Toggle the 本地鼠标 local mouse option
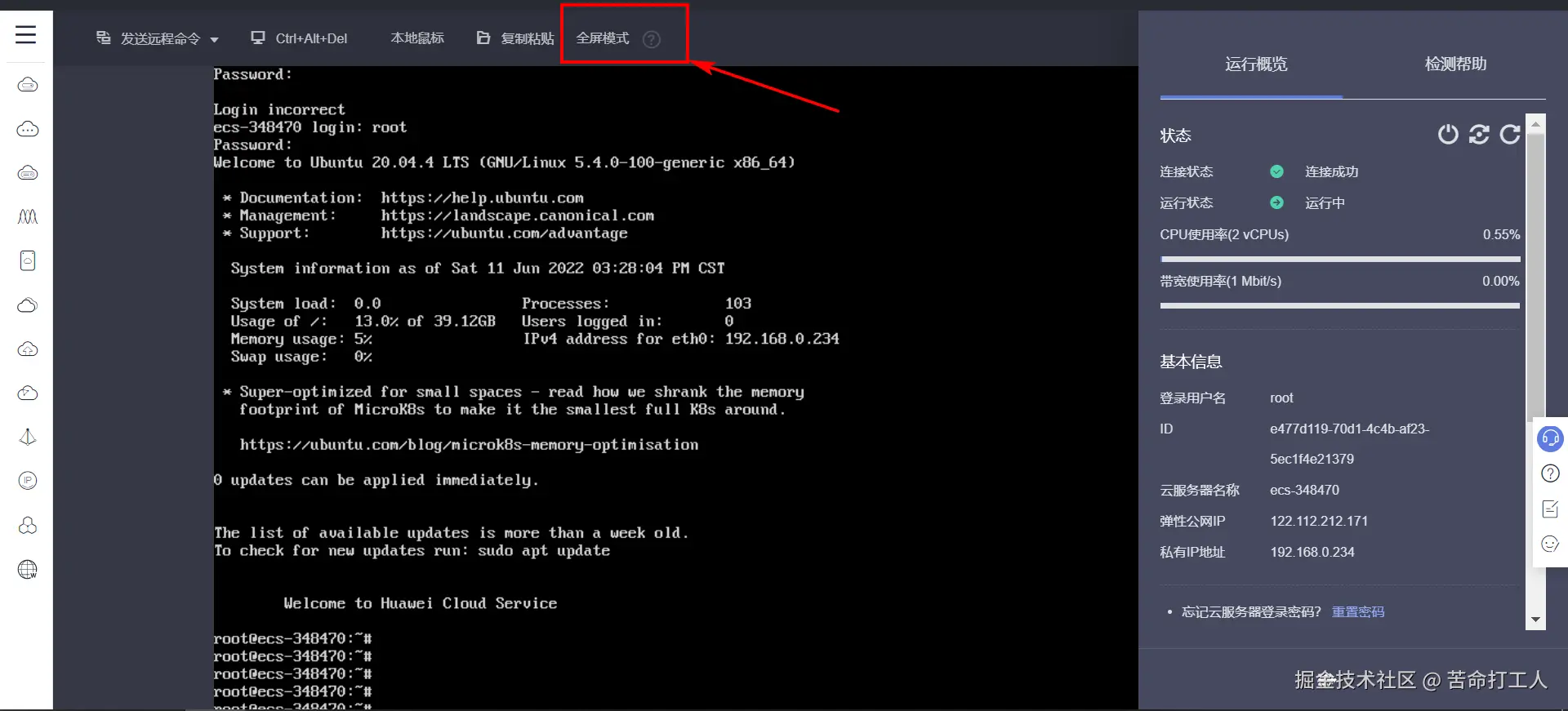This screenshot has height=711, width=1568. (417, 38)
